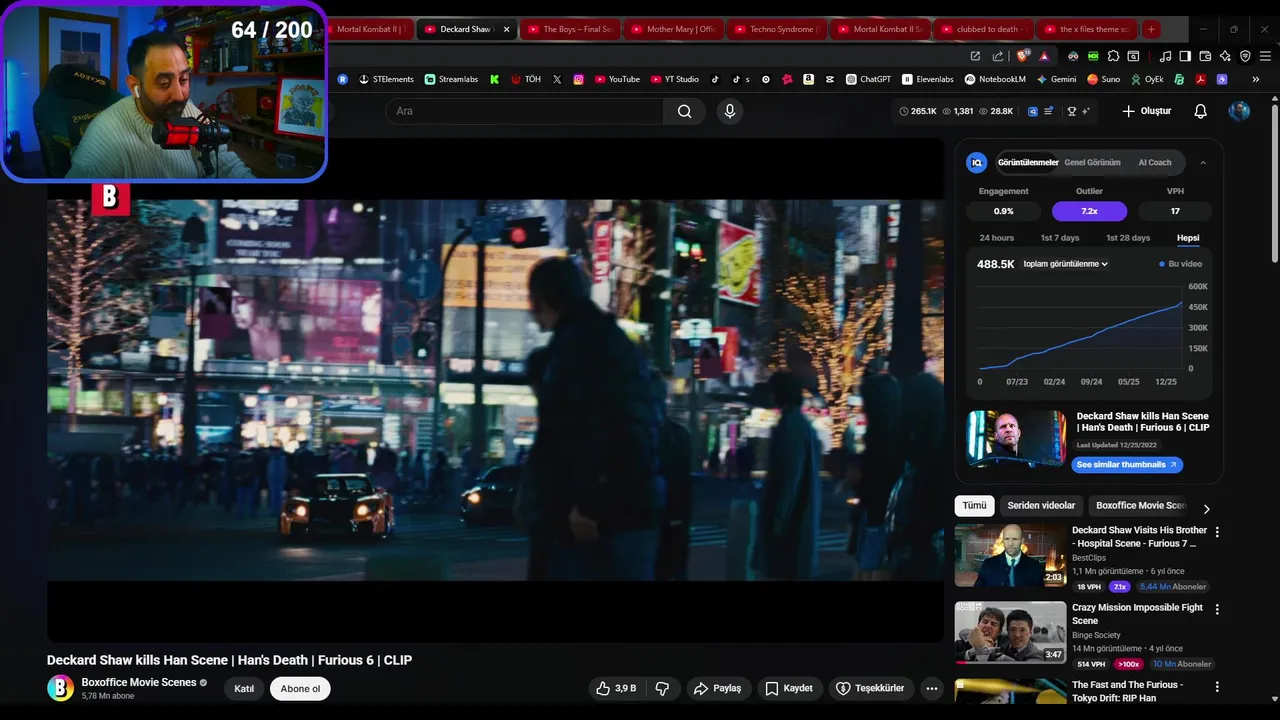Open the NotebookLM bookmark
This screenshot has height=720, width=1280.
tap(995, 79)
